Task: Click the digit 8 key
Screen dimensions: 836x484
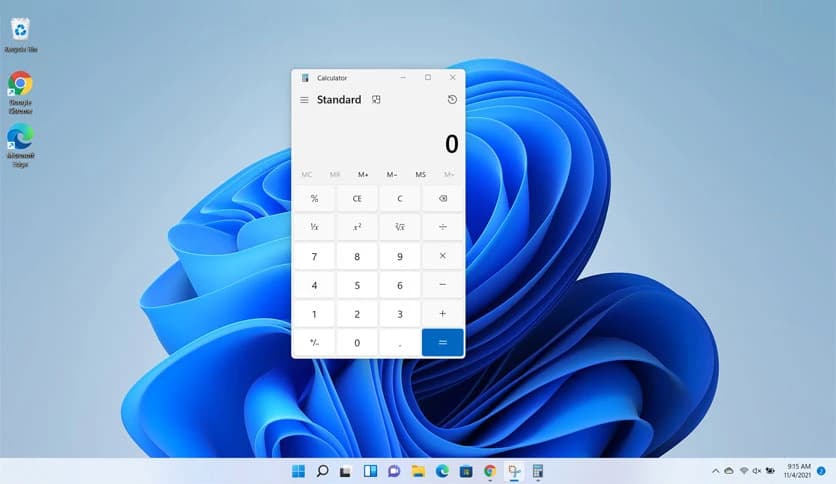Action: (357, 256)
